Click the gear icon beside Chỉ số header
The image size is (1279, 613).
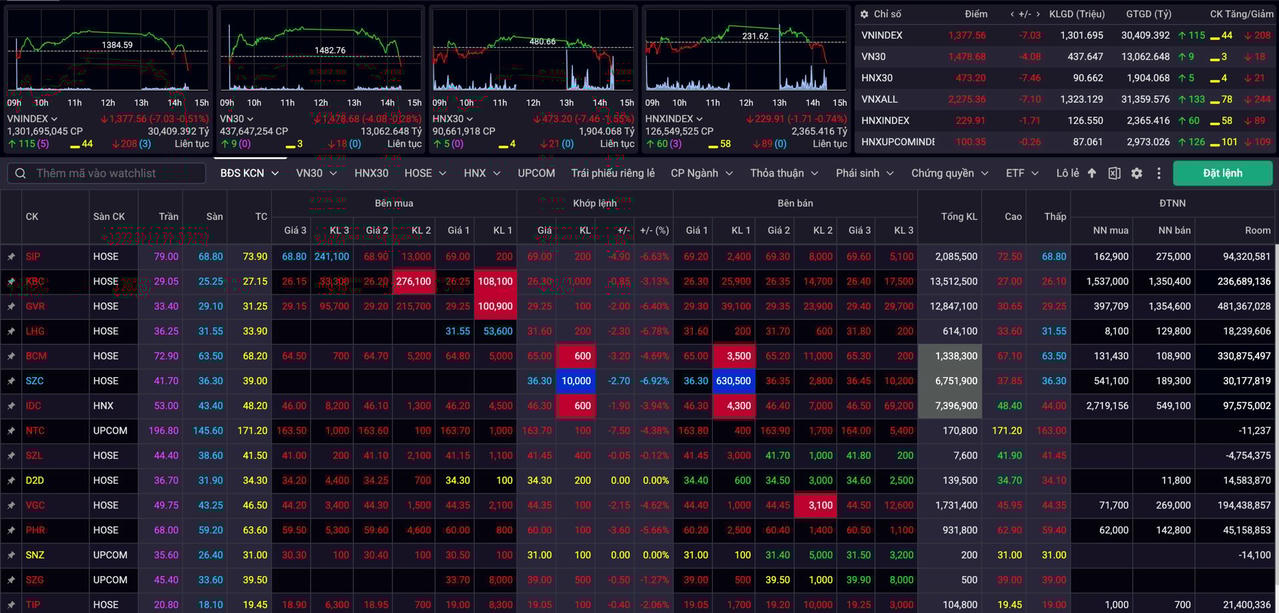pos(864,14)
